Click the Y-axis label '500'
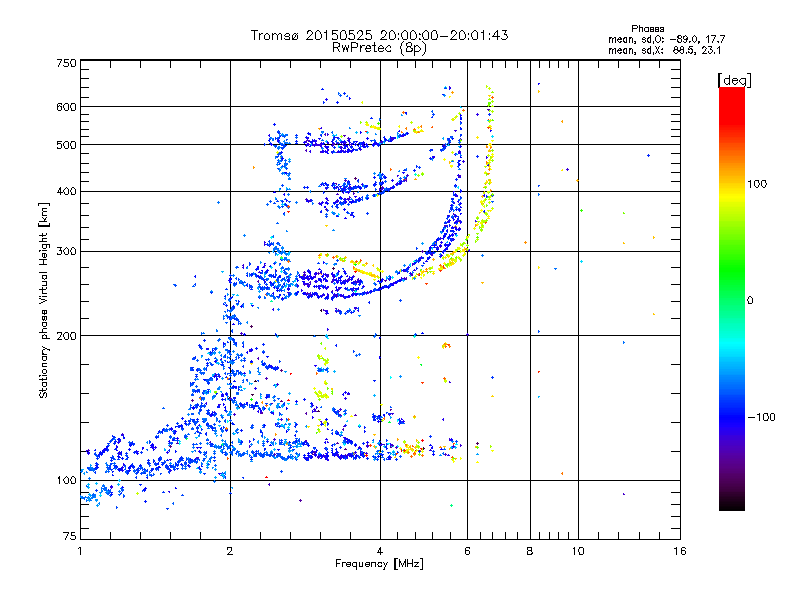Image resolution: width=800 pixels, height=600 pixels. 67,145
